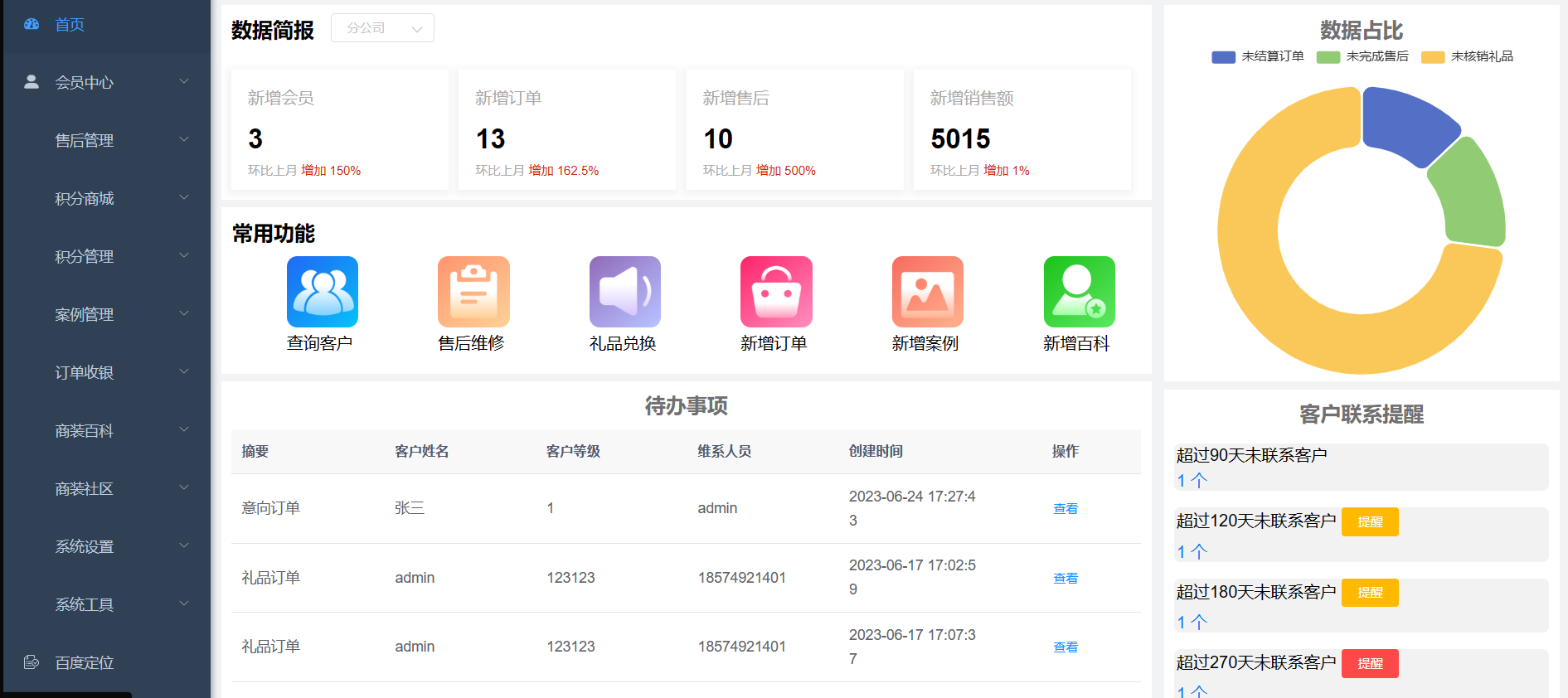1568x698 pixels.
Task: Select 商装社区 in the sidebar
Action: pos(107,488)
